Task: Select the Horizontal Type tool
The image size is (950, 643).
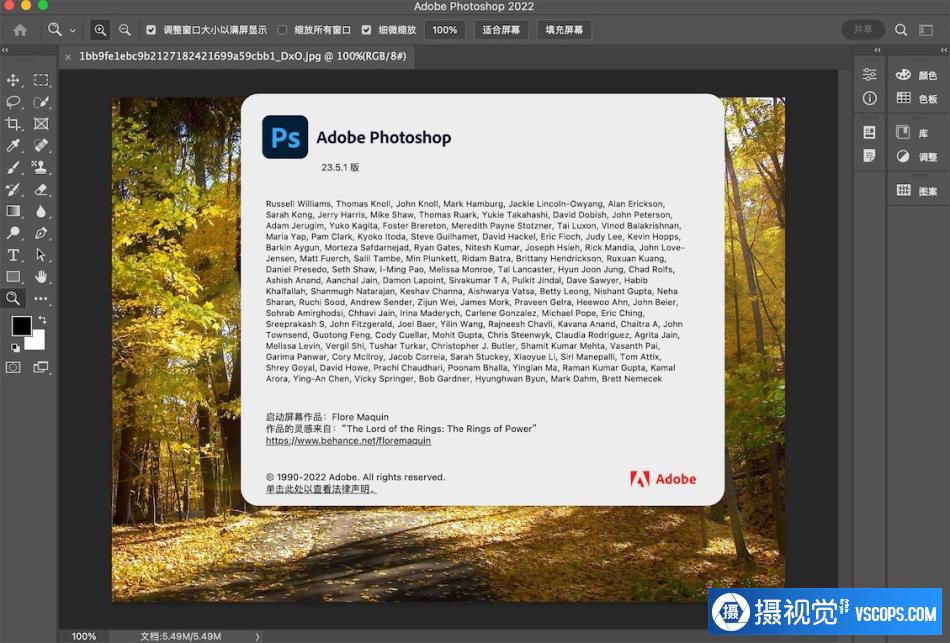Action: click(13, 255)
